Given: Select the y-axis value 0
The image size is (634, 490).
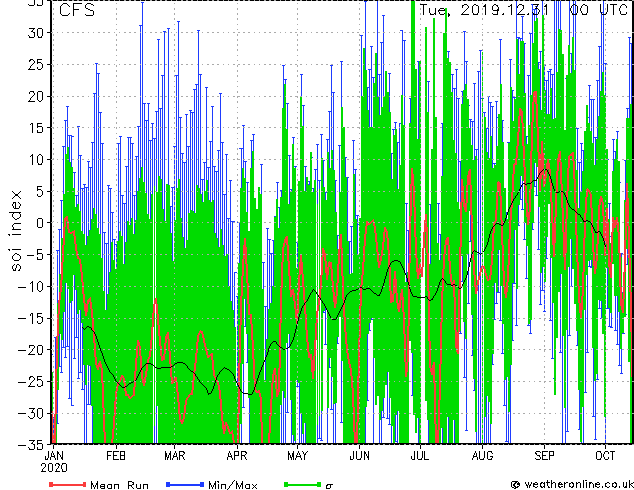Looking at the screenshot, I should point(39,223).
